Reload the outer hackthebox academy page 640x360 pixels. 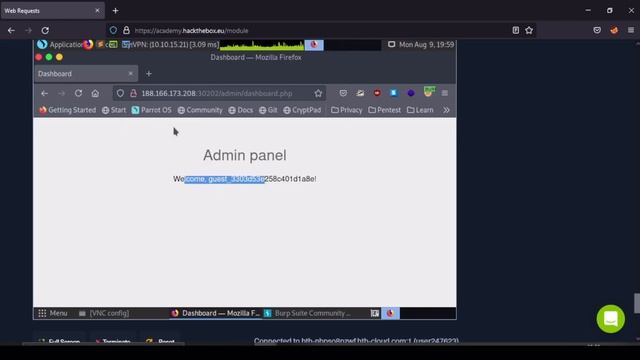[x=45, y=30]
